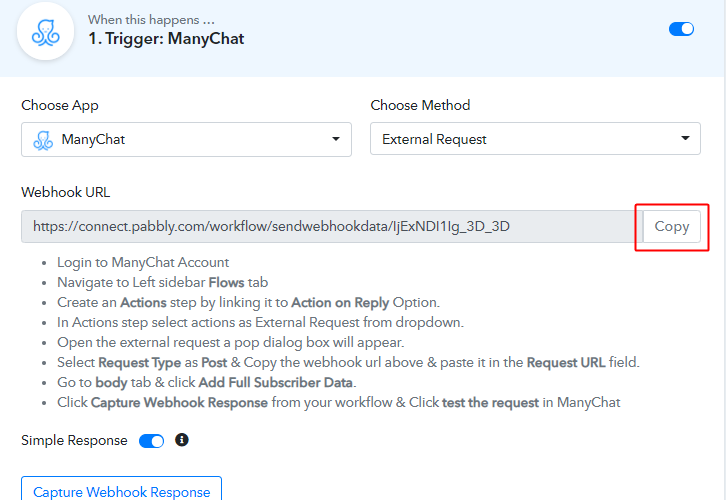
Task: Click 'Navigate to Left sidebar Flows tab' line
Action: [x=163, y=282]
